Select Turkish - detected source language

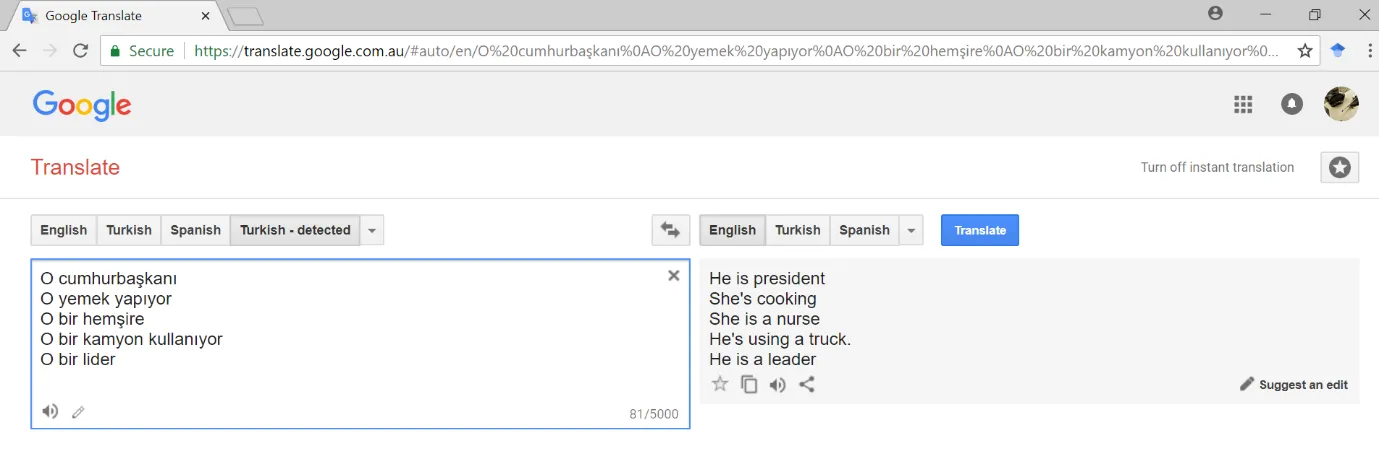click(x=295, y=230)
